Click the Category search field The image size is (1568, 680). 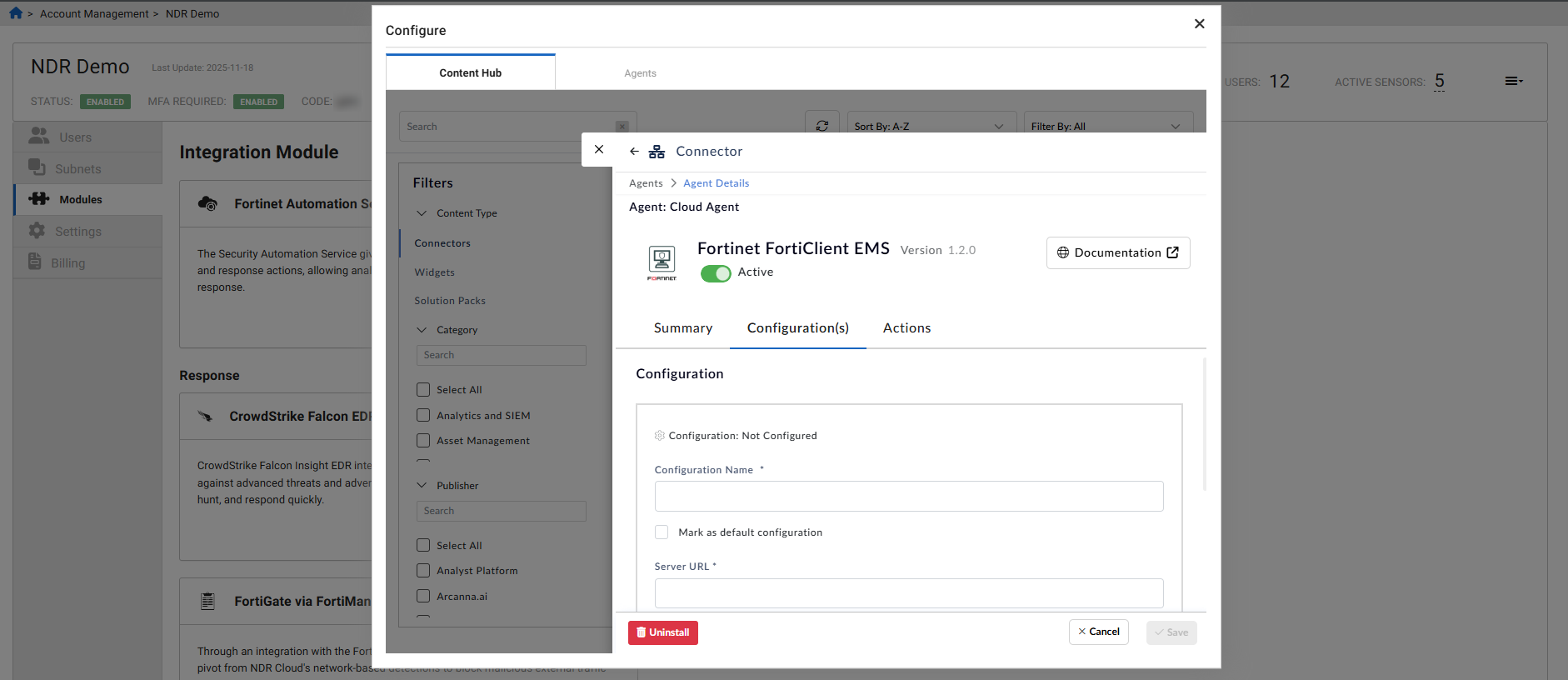(502, 355)
